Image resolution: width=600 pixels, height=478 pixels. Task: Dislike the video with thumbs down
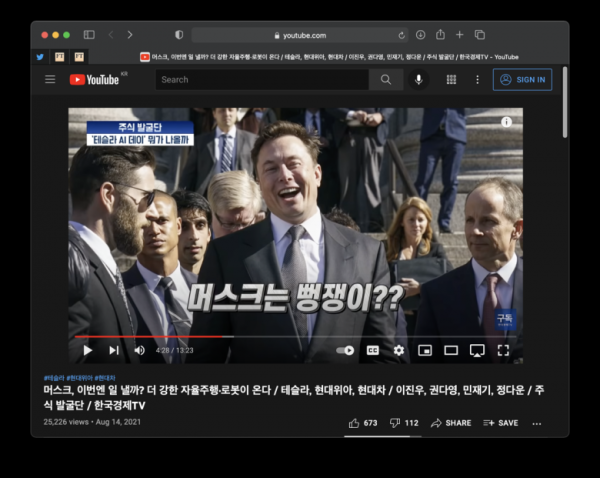(x=404, y=423)
